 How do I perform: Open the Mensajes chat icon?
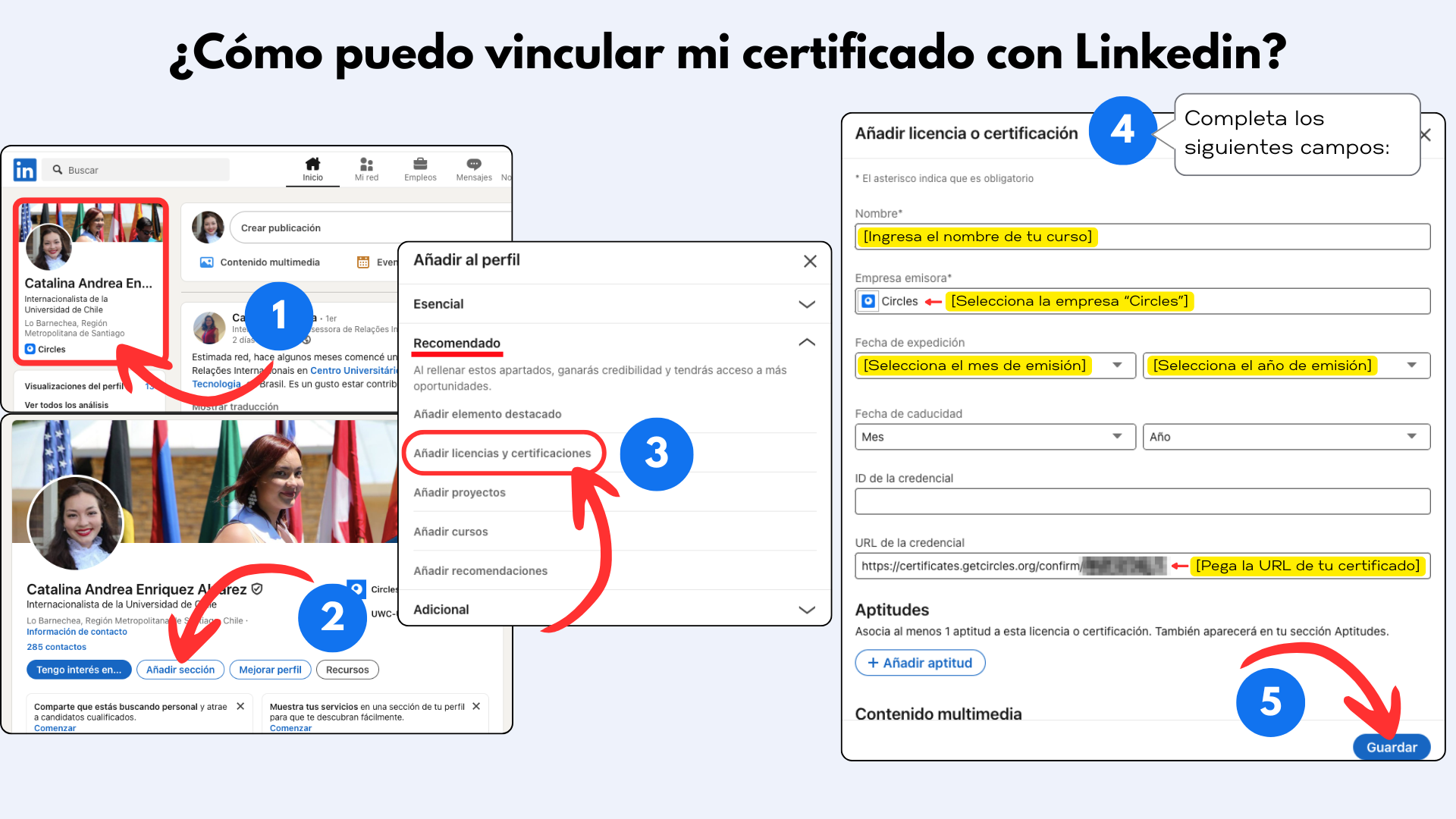pos(474,164)
